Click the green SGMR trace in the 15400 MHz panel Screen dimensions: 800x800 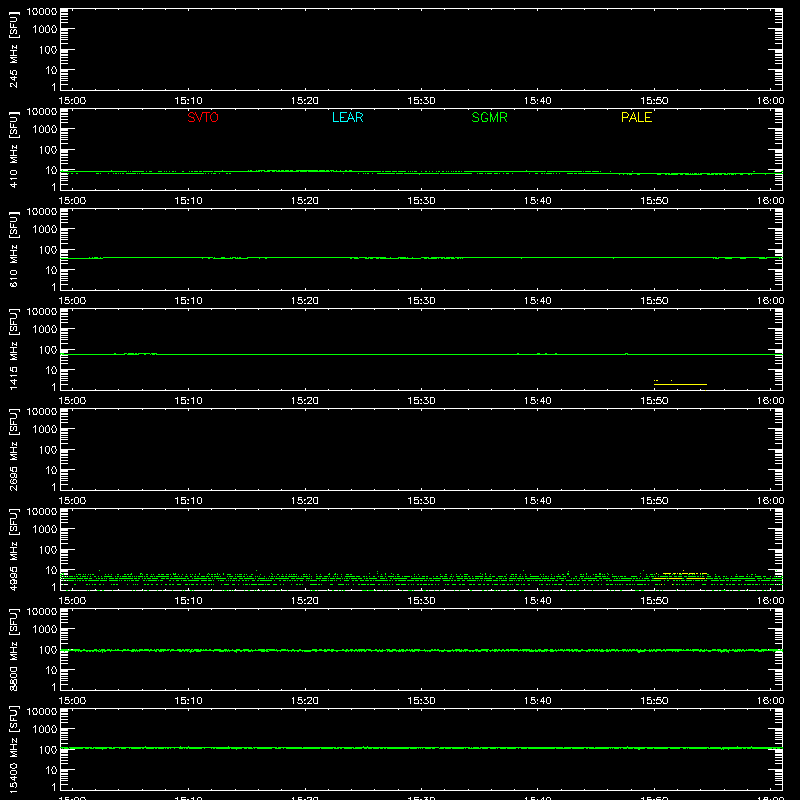pos(421,748)
